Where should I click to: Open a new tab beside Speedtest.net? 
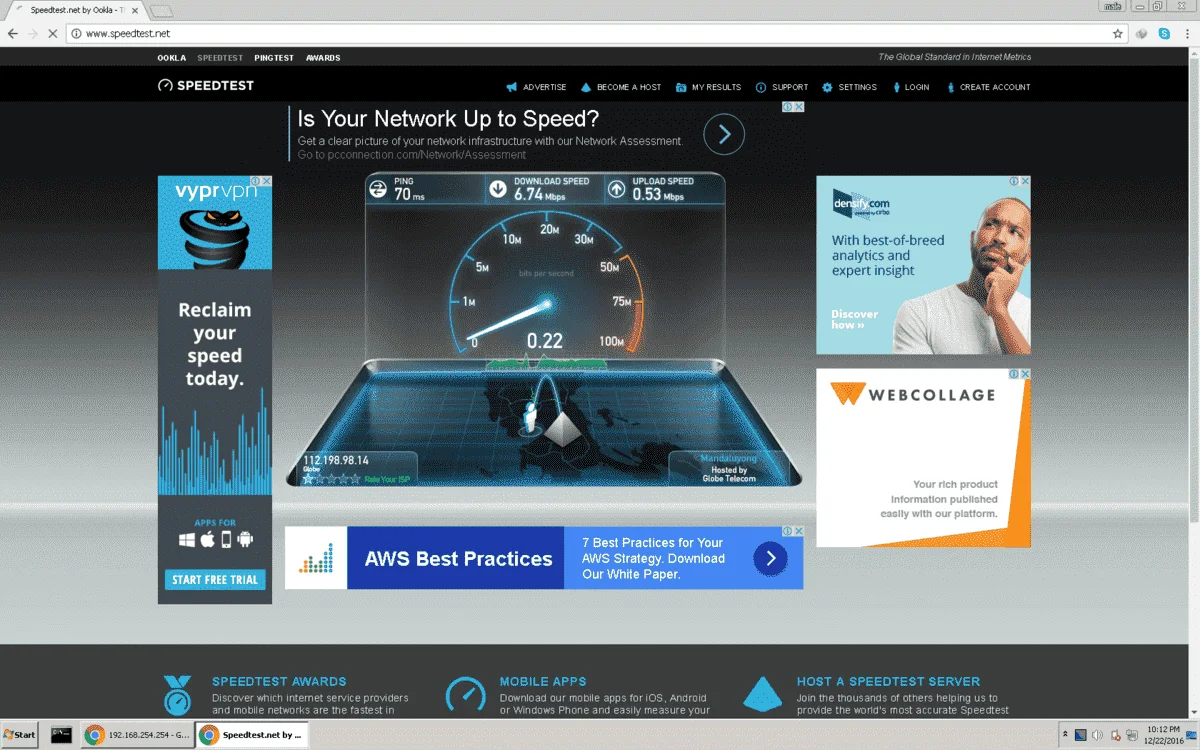(161, 10)
